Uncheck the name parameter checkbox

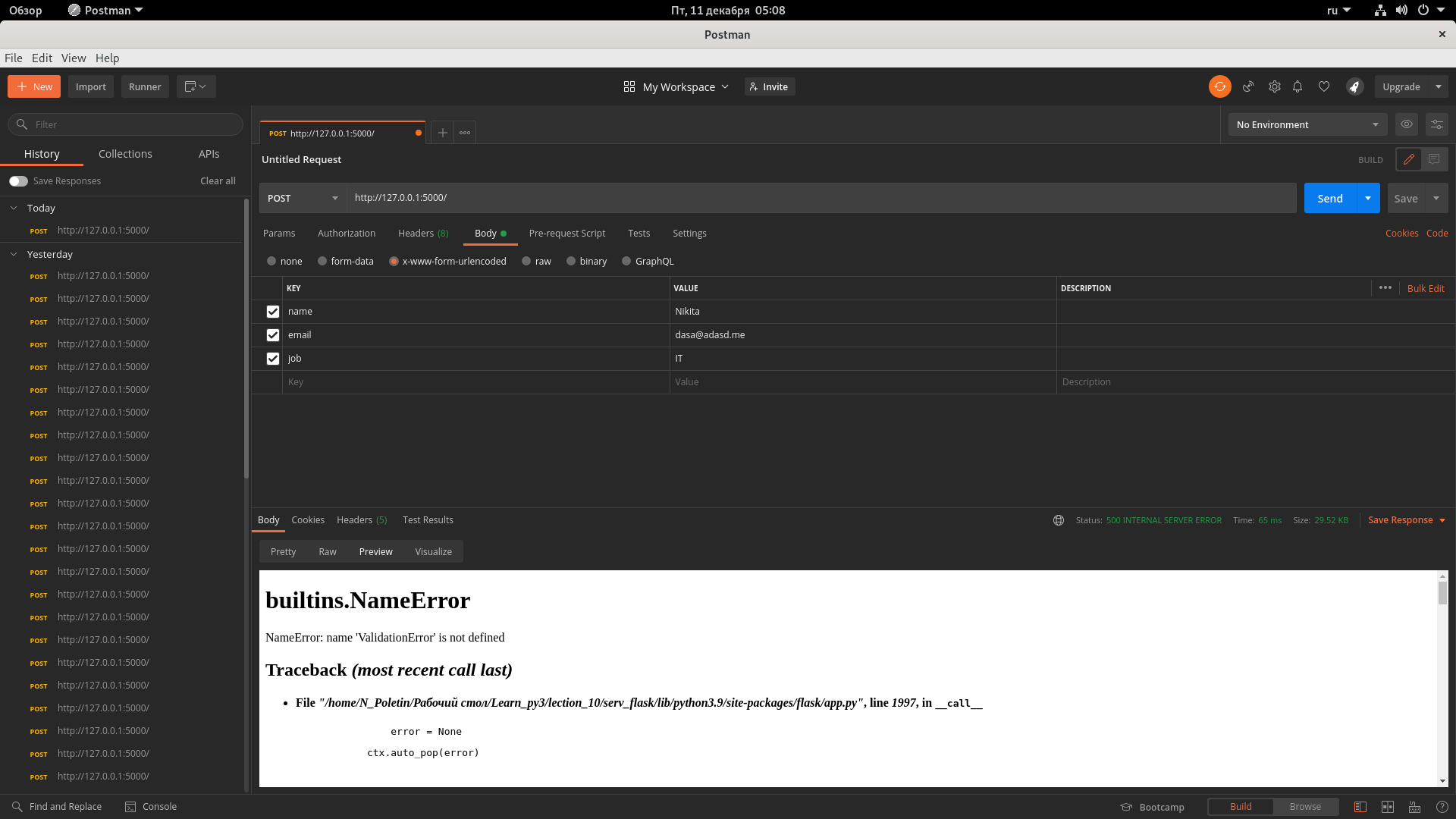[x=273, y=312]
